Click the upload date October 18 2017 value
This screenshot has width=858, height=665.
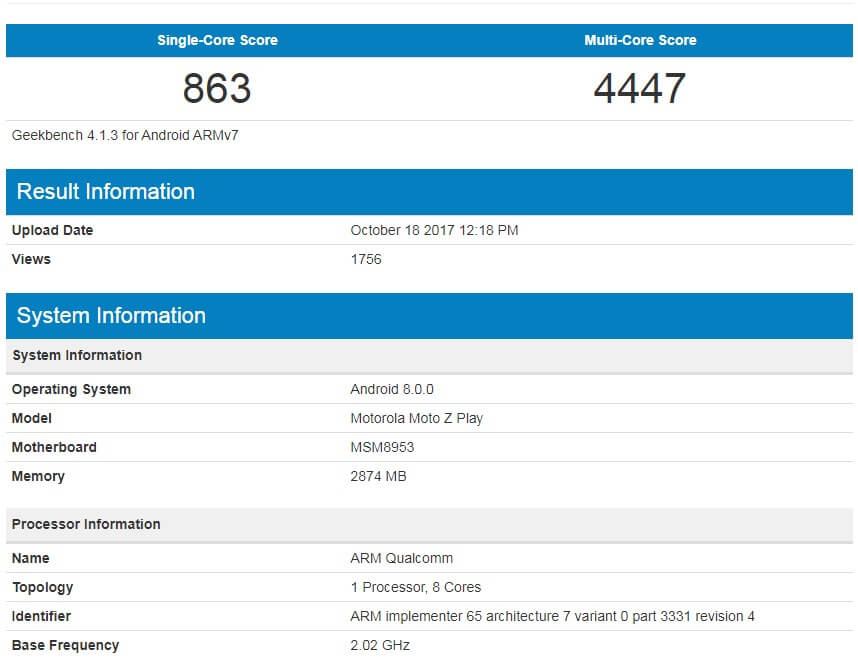[434, 230]
